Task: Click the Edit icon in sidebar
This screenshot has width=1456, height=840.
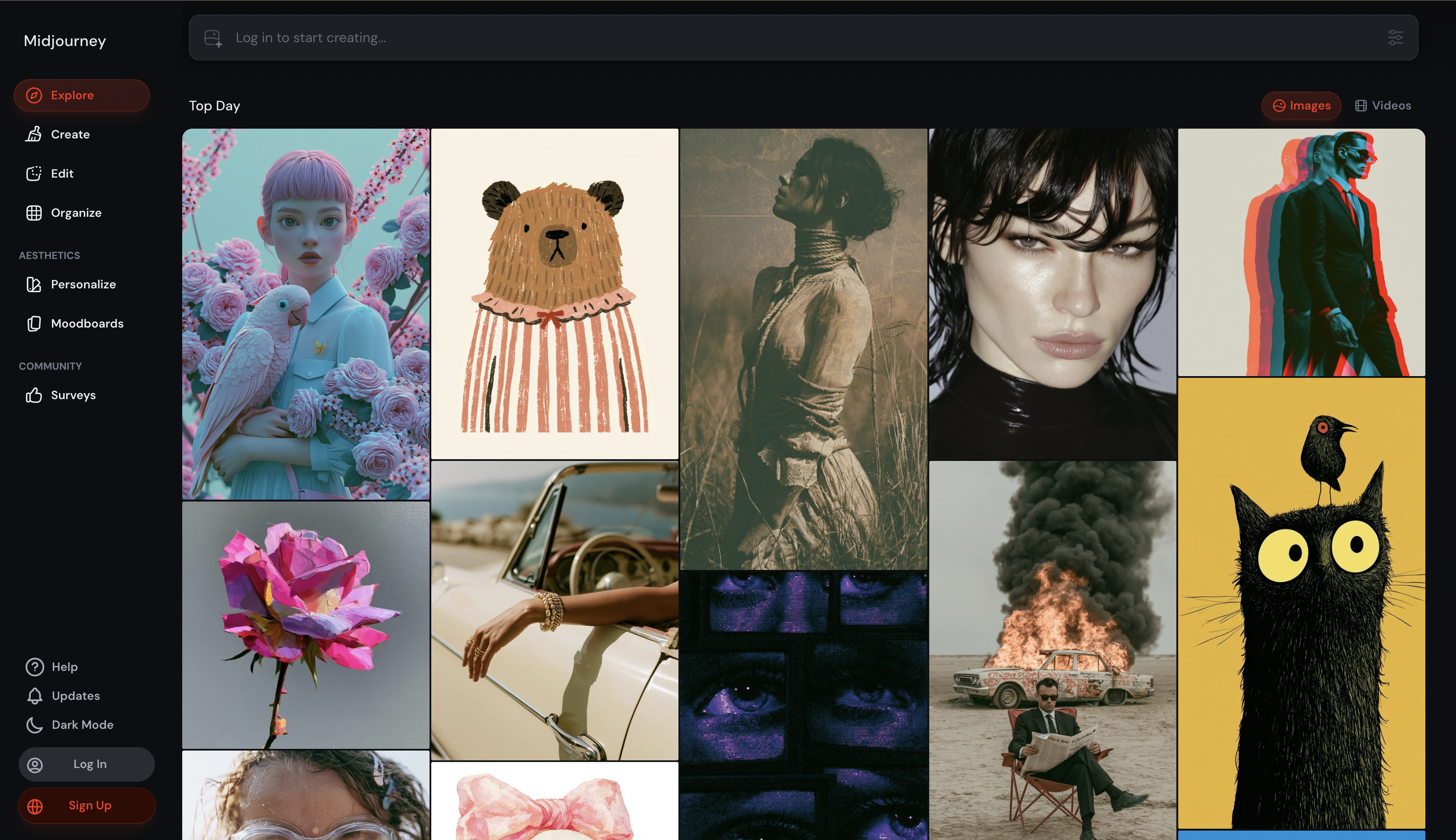Action: coord(34,173)
